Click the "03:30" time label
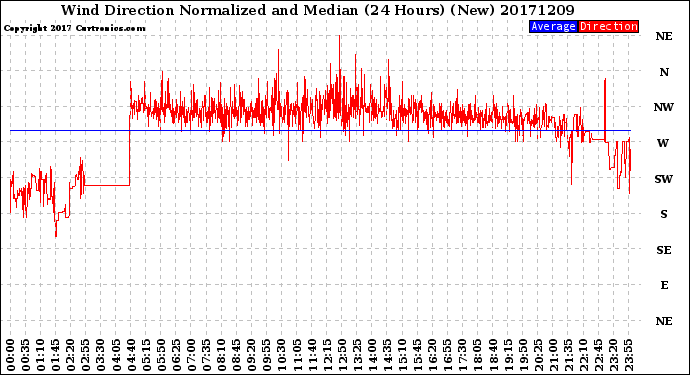The height and width of the screenshot is (375, 690). click(101, 355)
